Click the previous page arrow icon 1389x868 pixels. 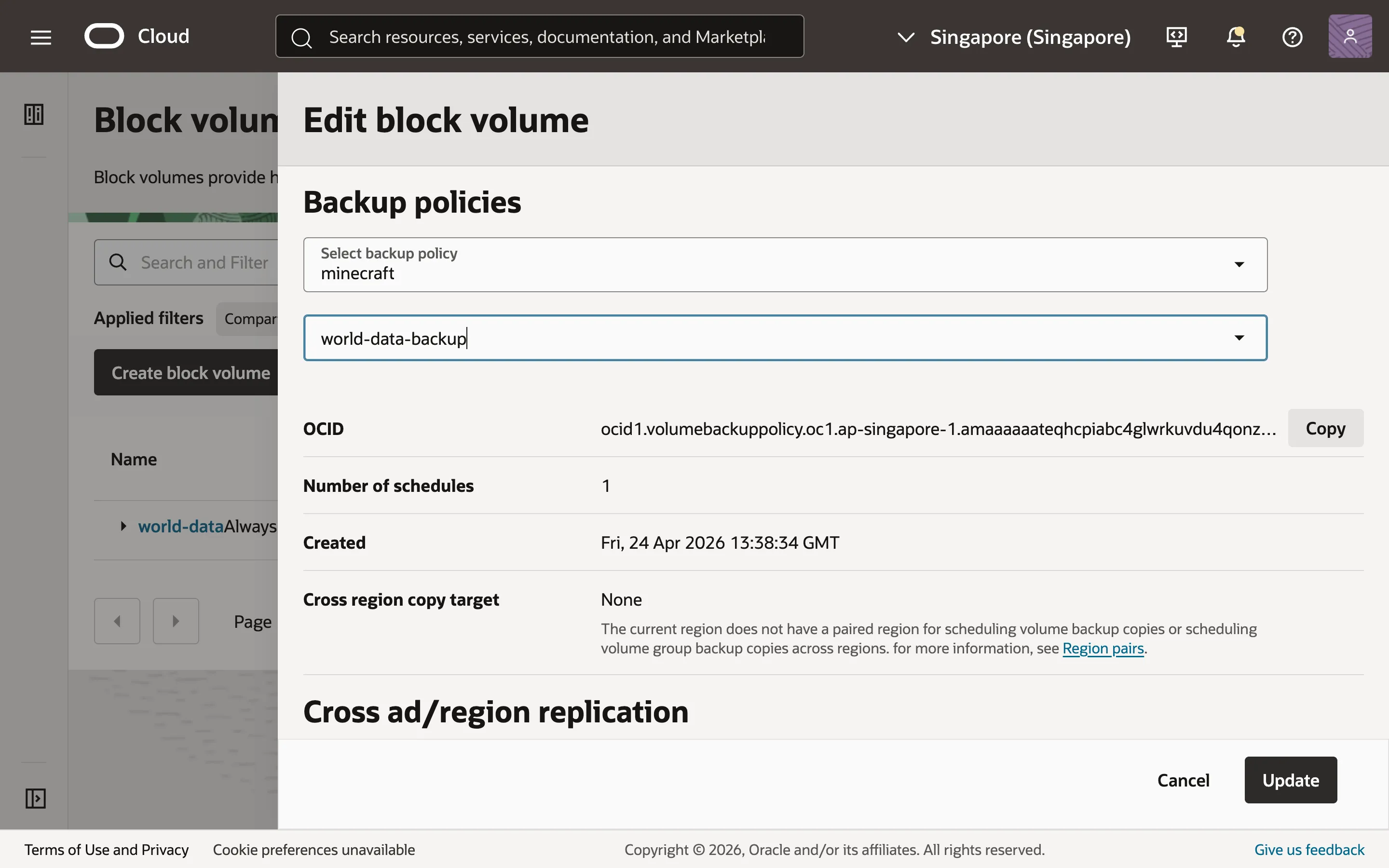coord(117,621)
